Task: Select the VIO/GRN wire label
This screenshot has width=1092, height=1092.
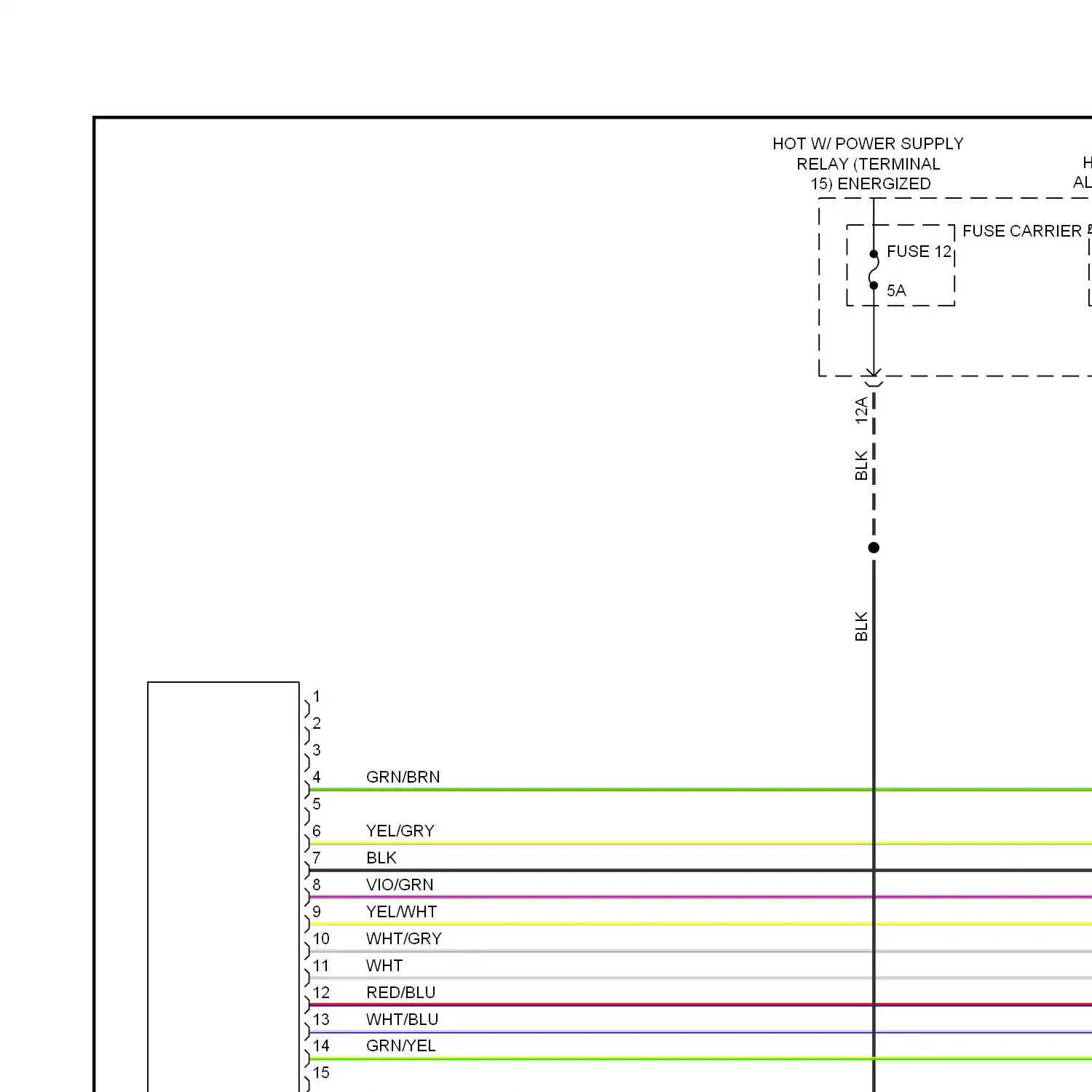Action: point(399,885)
